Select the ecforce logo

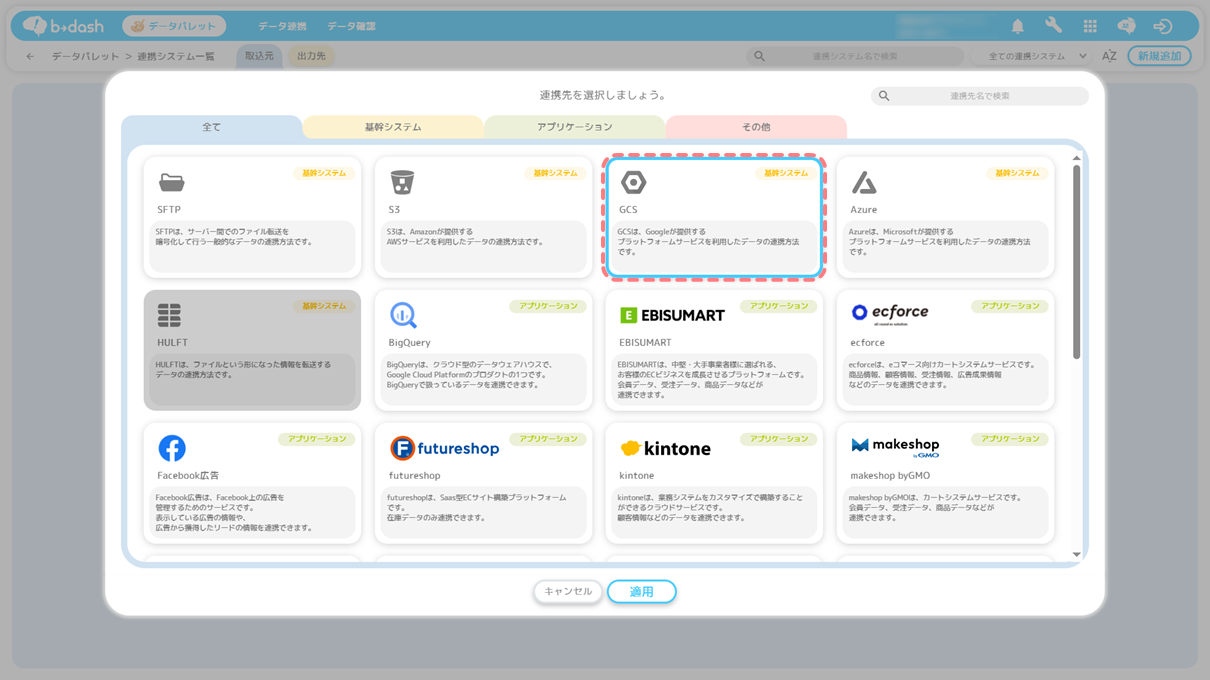[x=889, y=314]
